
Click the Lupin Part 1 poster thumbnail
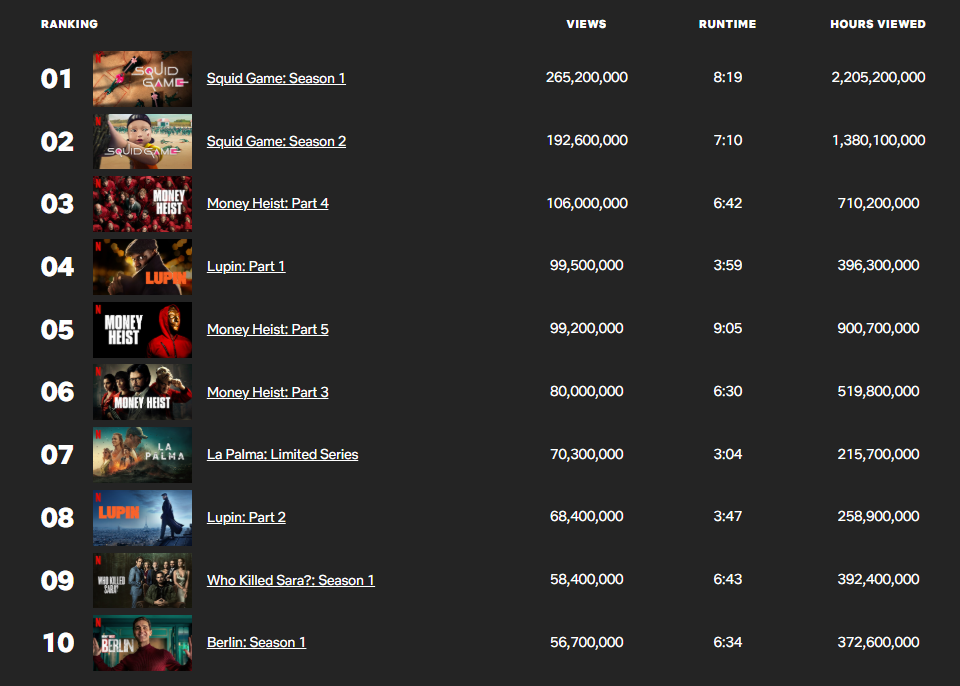(142, 266)
